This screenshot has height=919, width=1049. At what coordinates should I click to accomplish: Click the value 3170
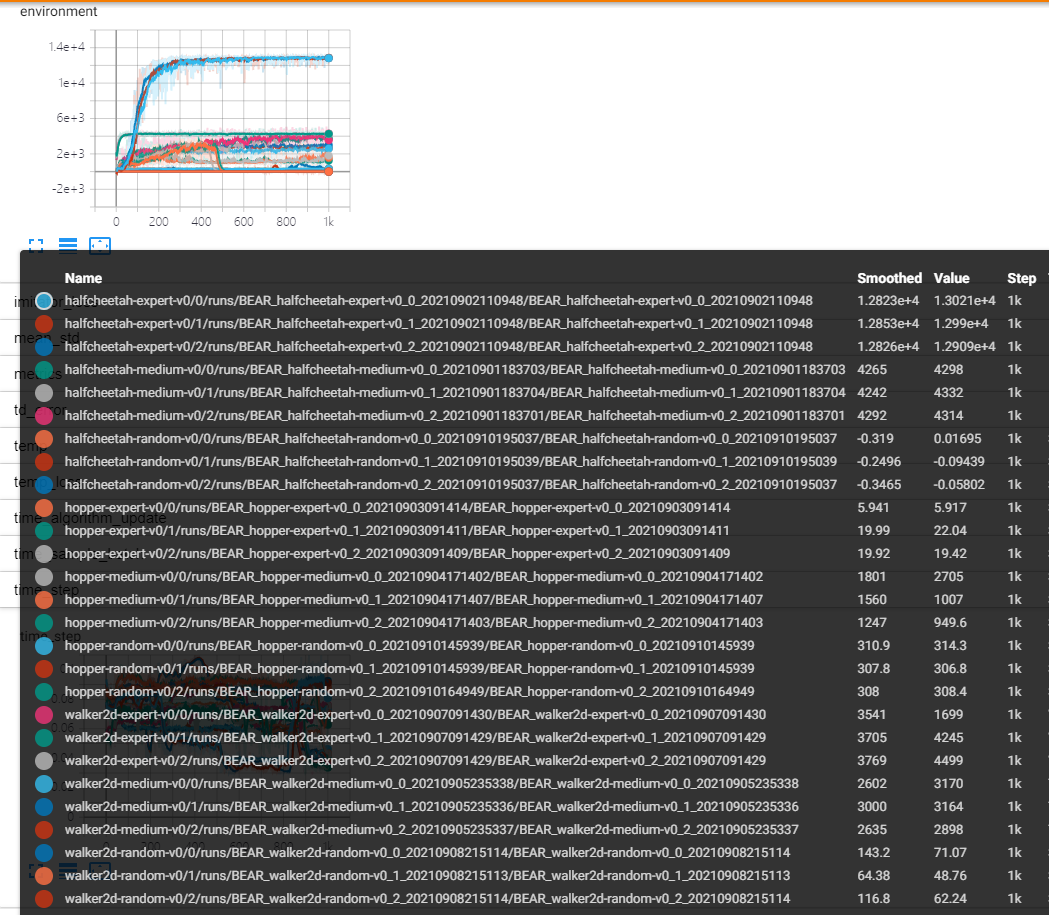[x=949, y=784]
